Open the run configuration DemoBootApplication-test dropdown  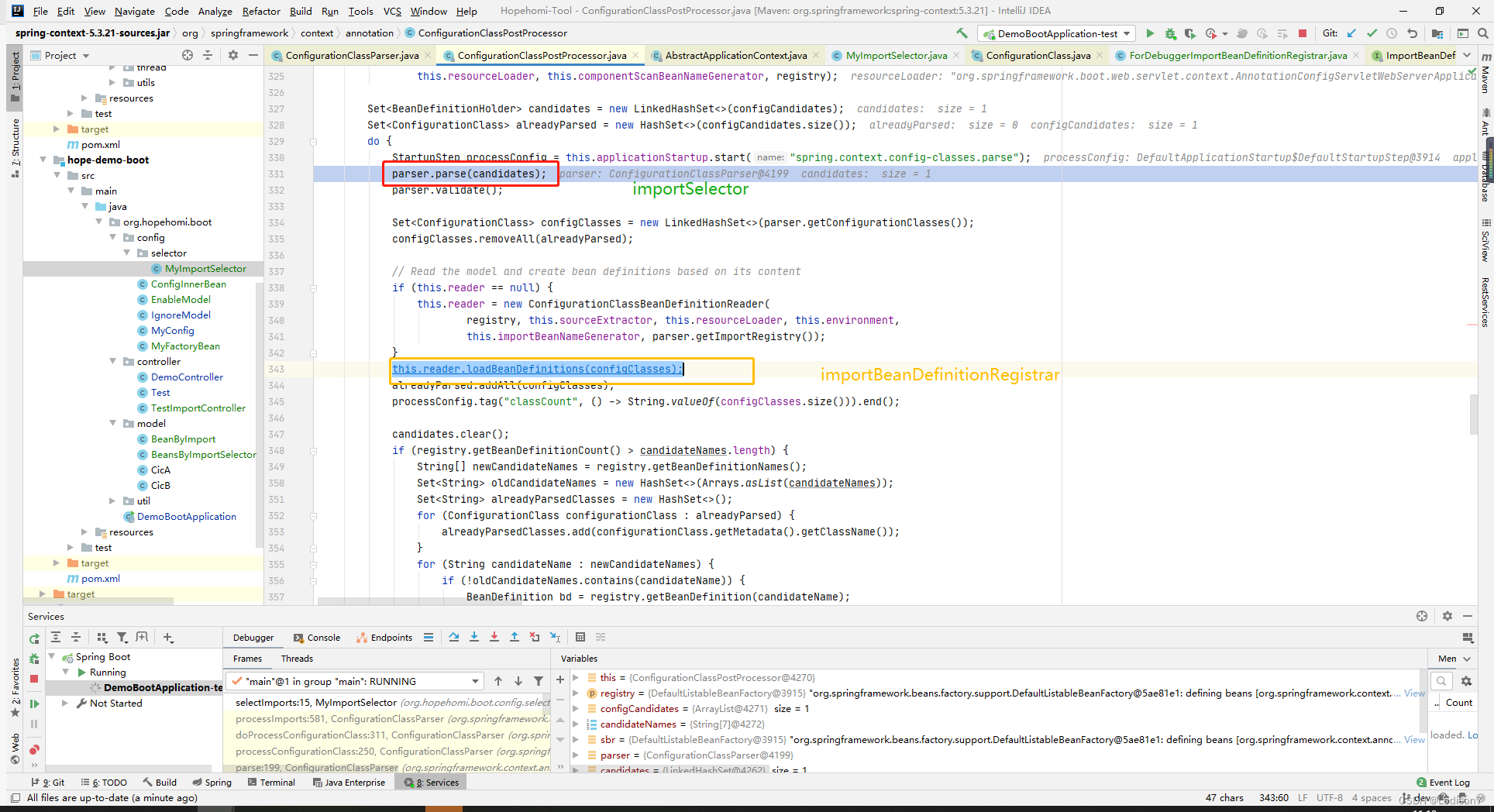(x=1058, y=33)
